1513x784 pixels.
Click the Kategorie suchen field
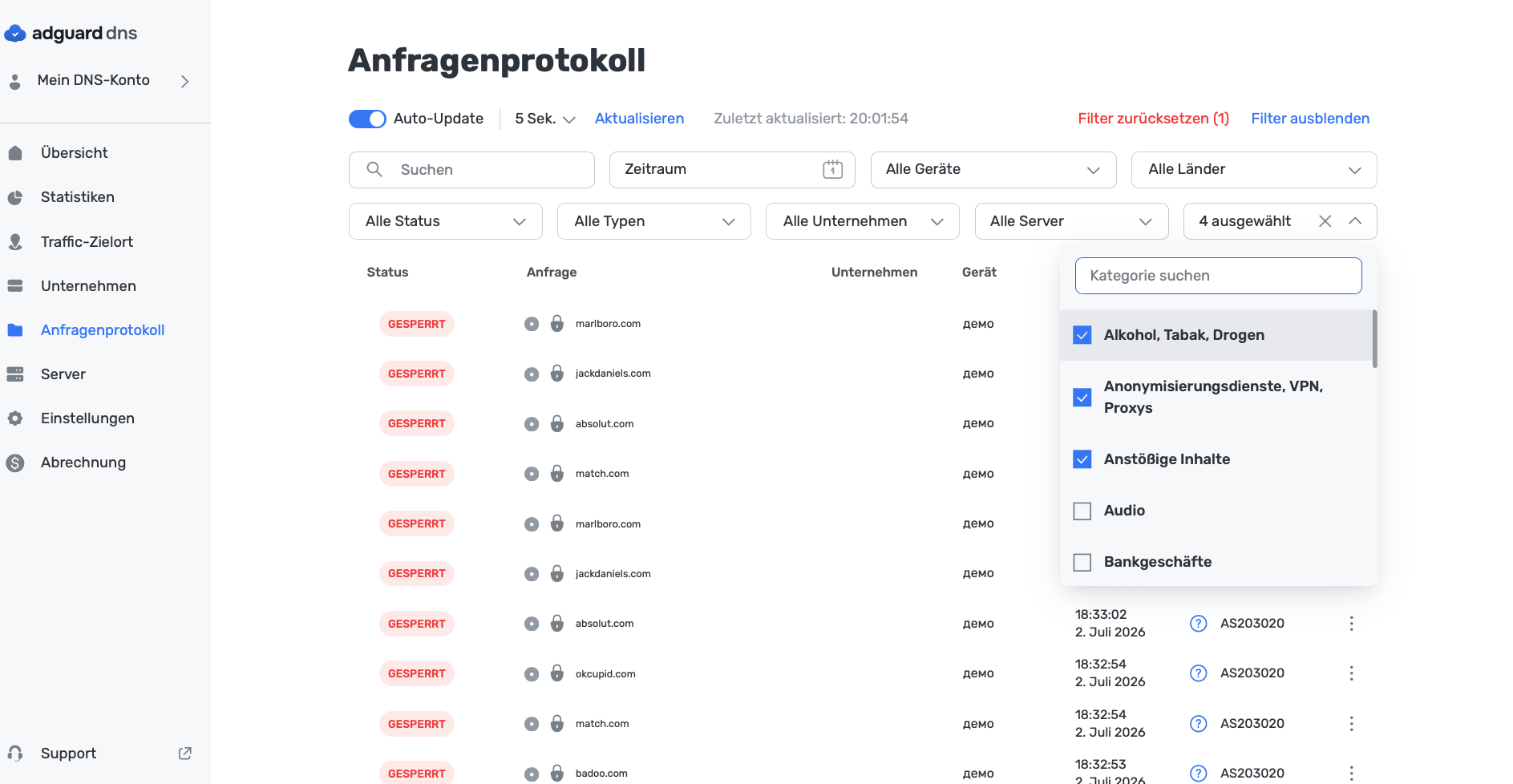1218,276
